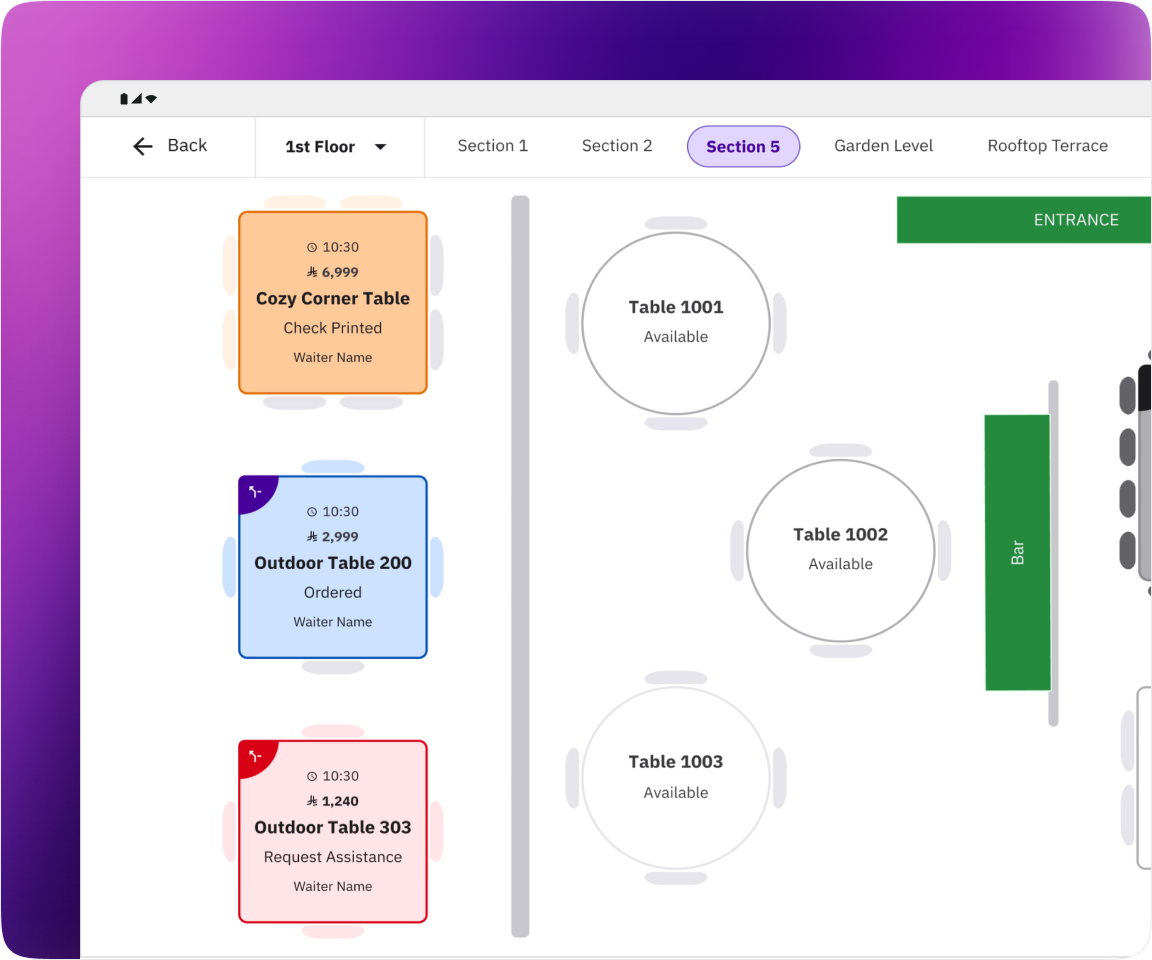Click Available under Table 1001
1152x960 pixels.
point(676,336)
